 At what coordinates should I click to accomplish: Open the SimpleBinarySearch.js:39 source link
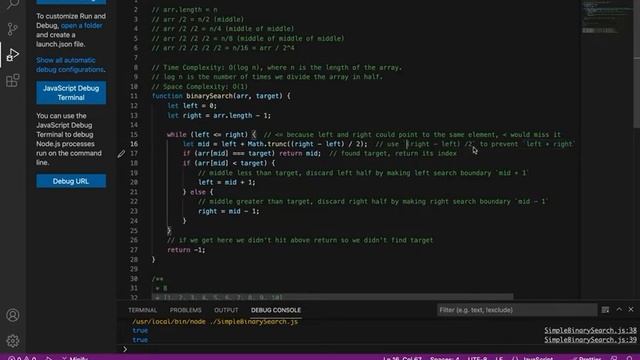click(x=590, y=340)
